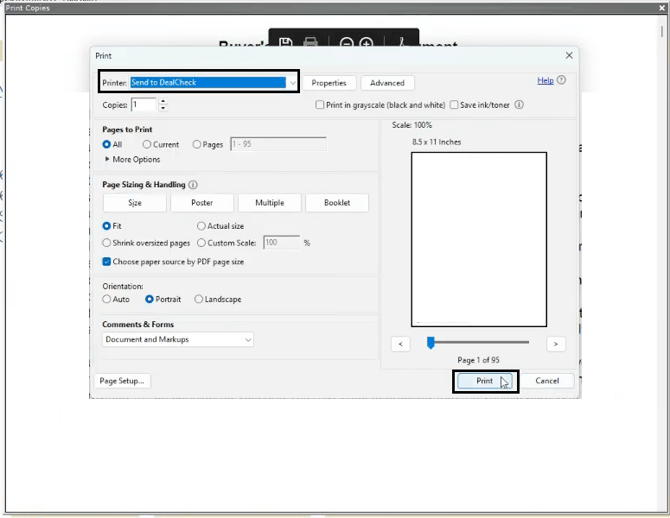Select the Fit radio button
The image size is (670, 518).
[x=106, y=226]
